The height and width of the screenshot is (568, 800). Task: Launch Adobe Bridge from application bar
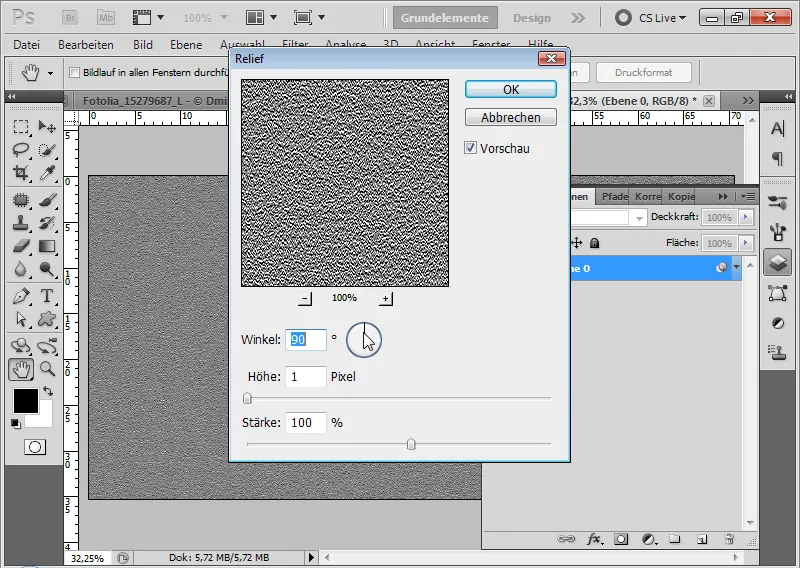click(70, 18)
